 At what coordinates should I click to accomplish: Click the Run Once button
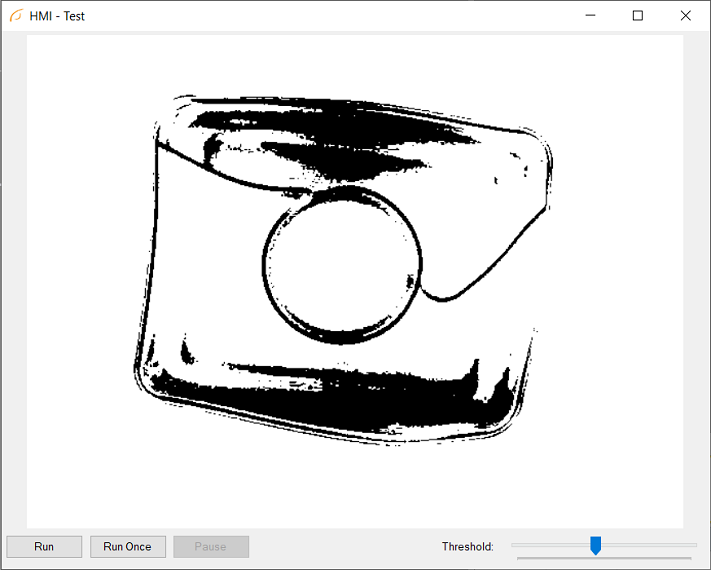(128, 546)
